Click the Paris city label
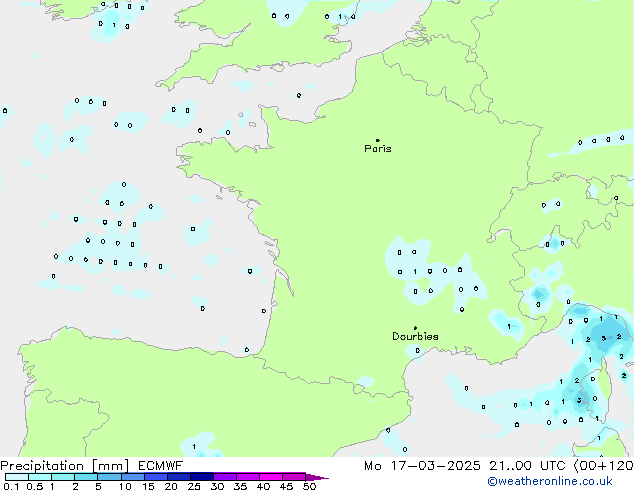The width and height of the screenshot is (634, 490). (x=378, y=149)
